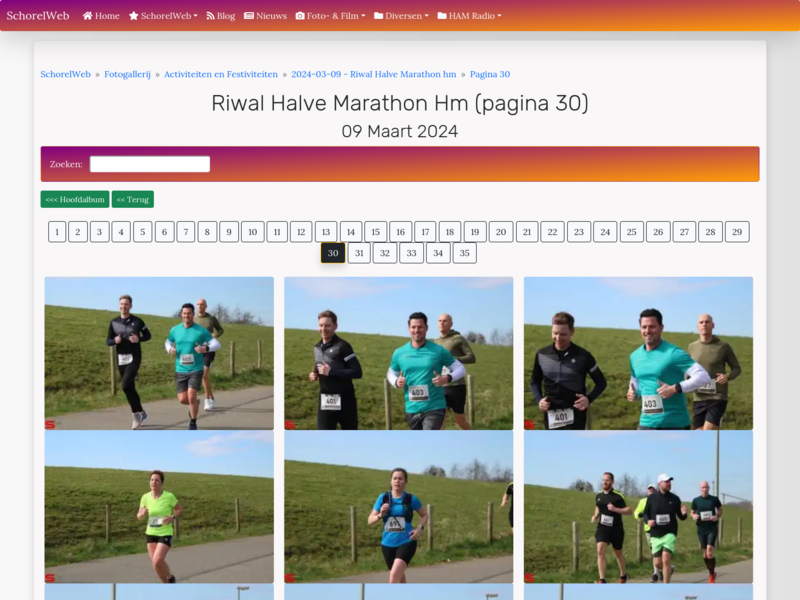Image resolution: width=800 pixels, height=600 pixels.
Task: Open gallery page 32
Action: click(x=385, y=253)
